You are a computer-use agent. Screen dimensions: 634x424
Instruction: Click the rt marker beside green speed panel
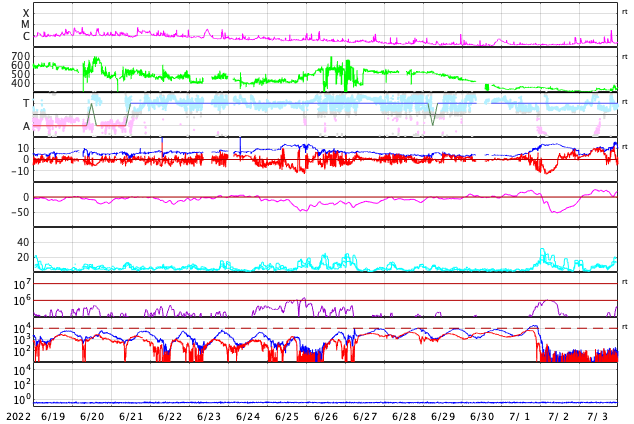coord(625,57)
